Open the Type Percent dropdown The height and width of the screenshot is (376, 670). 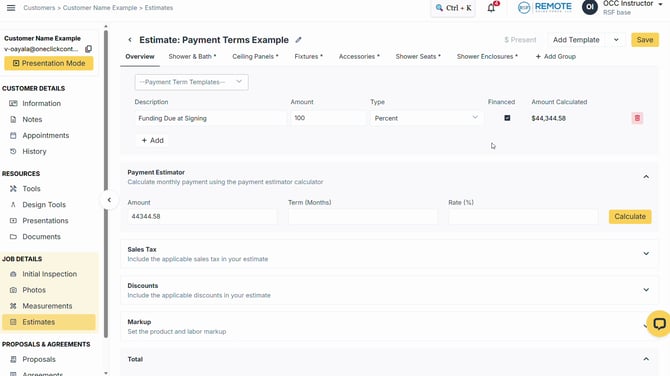(426, 118)
